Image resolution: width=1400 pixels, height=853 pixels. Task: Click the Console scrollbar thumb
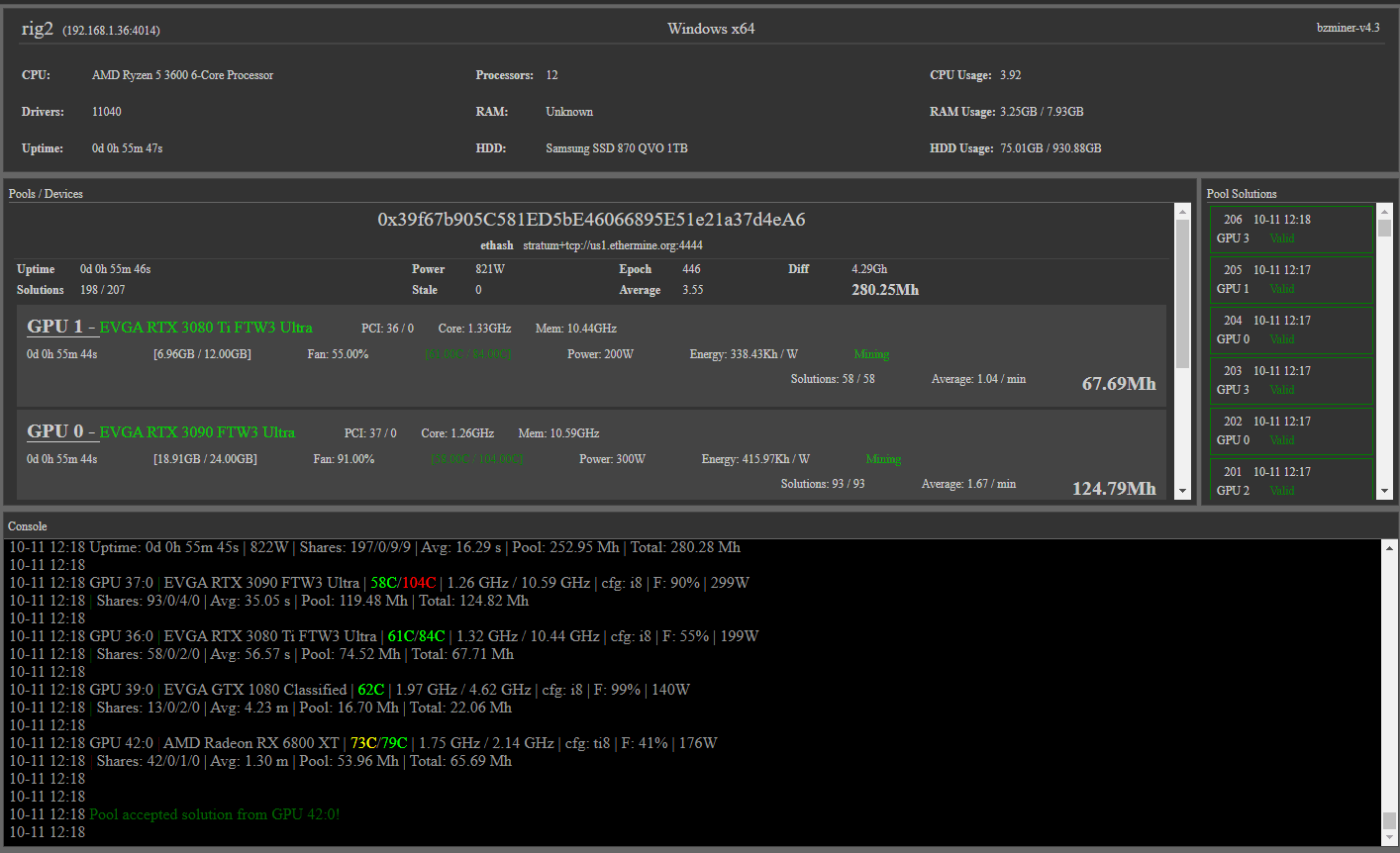[1389, 820]
